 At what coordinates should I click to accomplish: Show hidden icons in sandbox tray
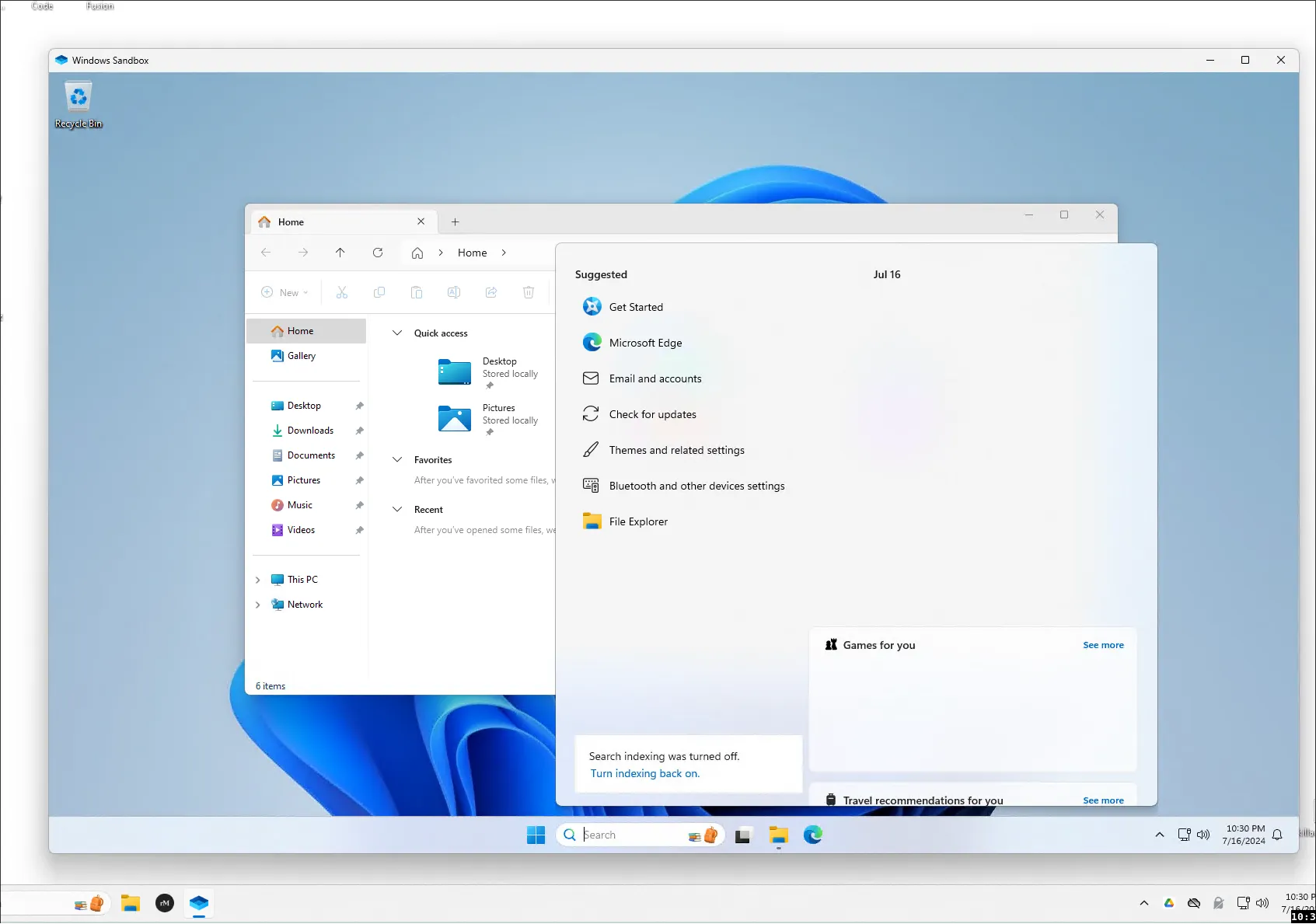coord(1160,835)
